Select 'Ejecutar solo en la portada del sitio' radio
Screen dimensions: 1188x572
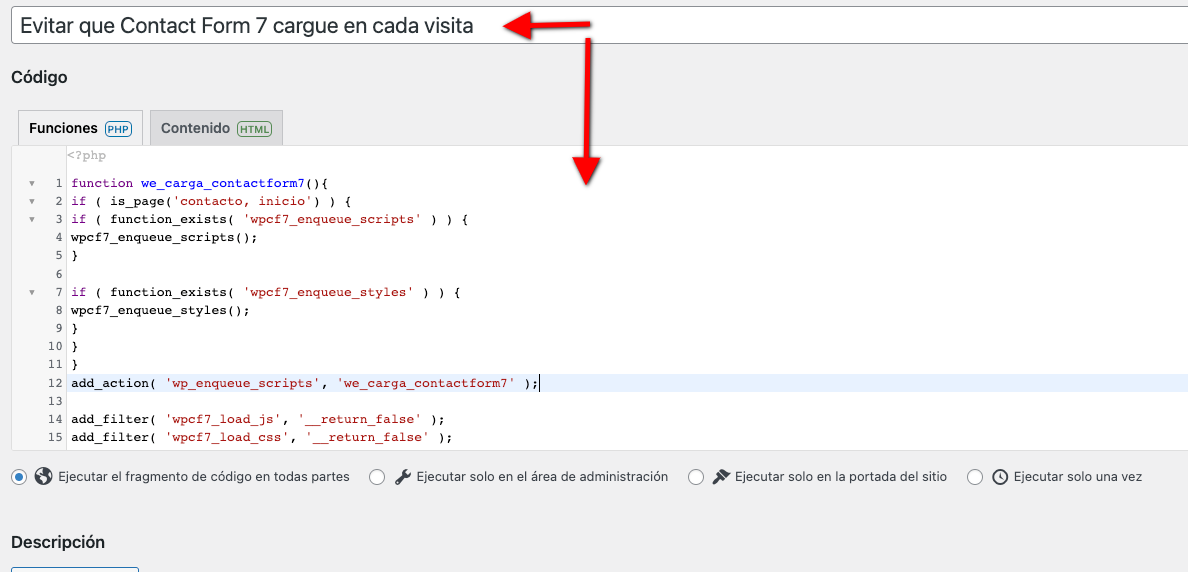(696, 477)
